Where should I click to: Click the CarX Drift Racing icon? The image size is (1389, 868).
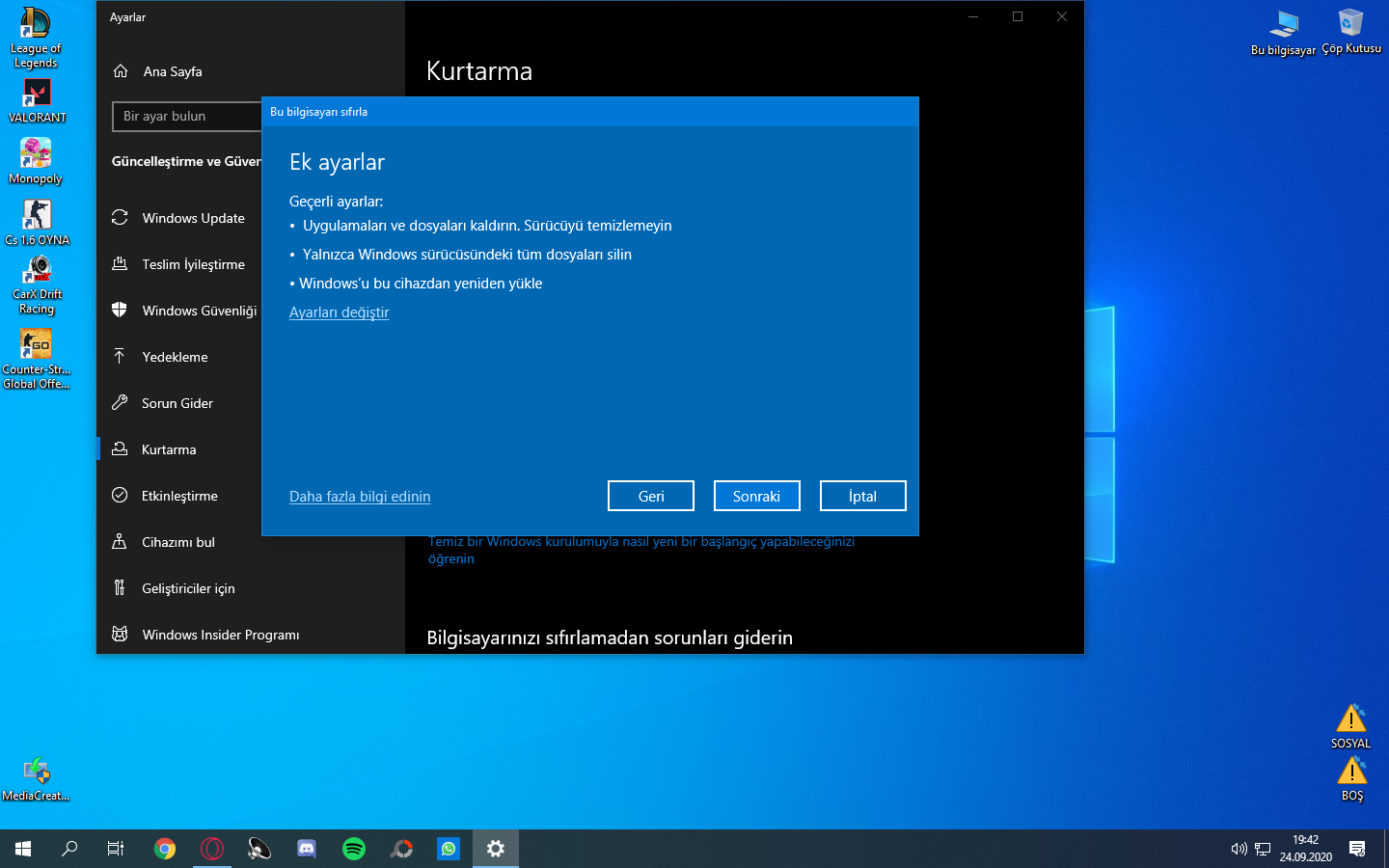pyautogui.click(x=37, y=285)
